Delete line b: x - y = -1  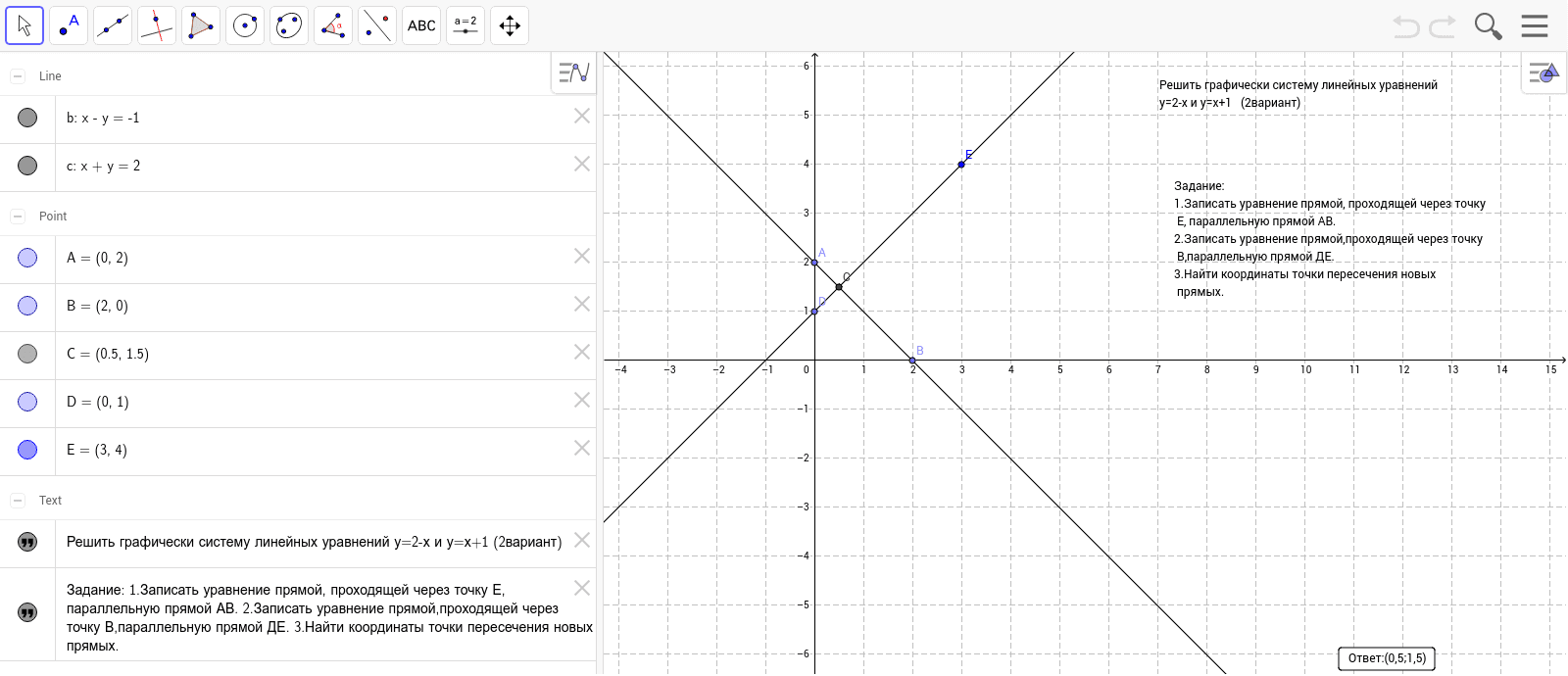point(582,116)
